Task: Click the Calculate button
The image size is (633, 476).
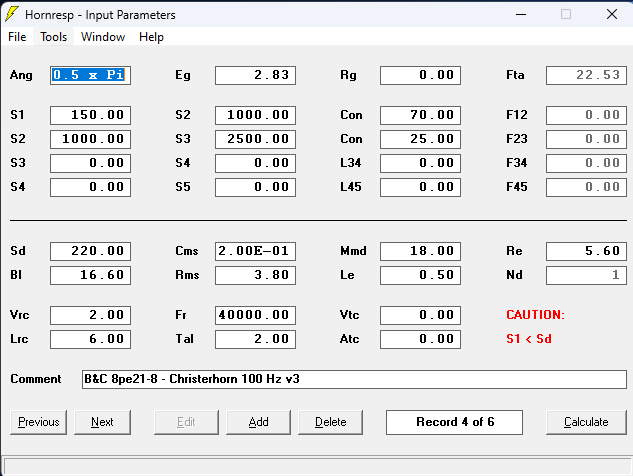Action: (585, 422)
